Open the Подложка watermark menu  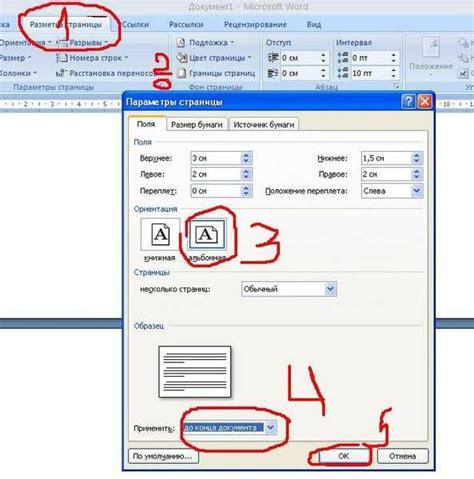[x=205, y=43]
